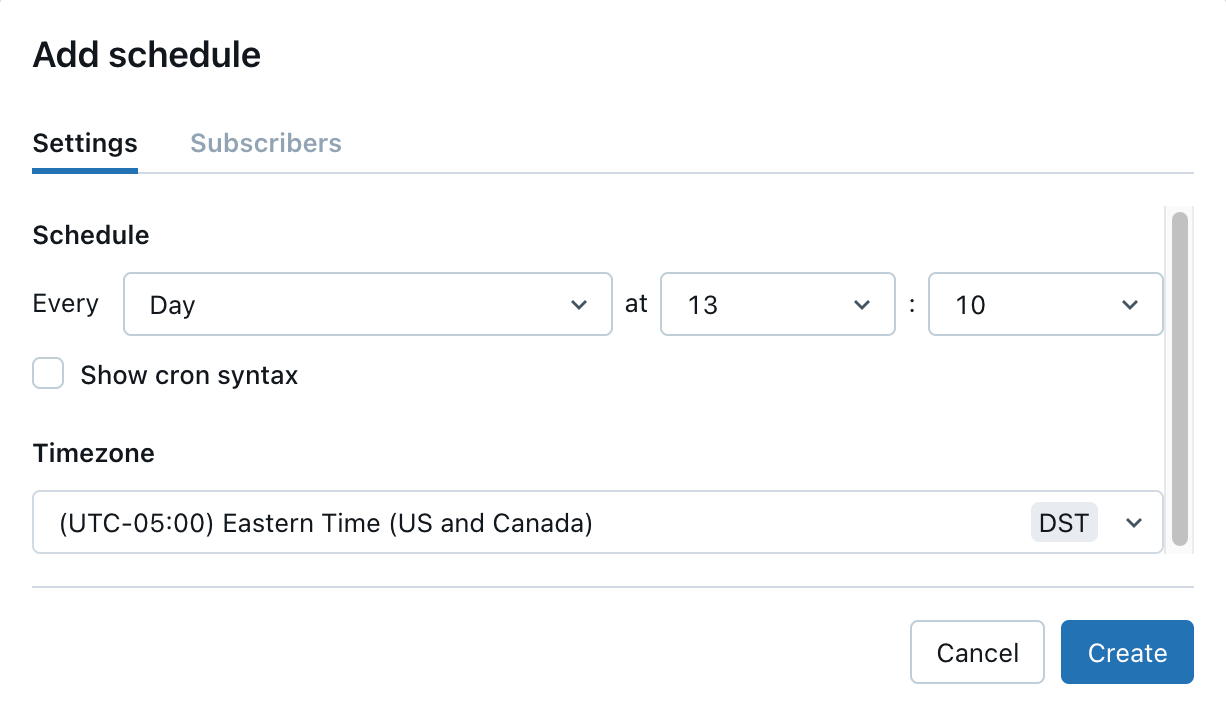The height and width of the screenshot is (710, 1226).
Task: Cancel the Add schedule dialog
Action: tap(977, 653)
